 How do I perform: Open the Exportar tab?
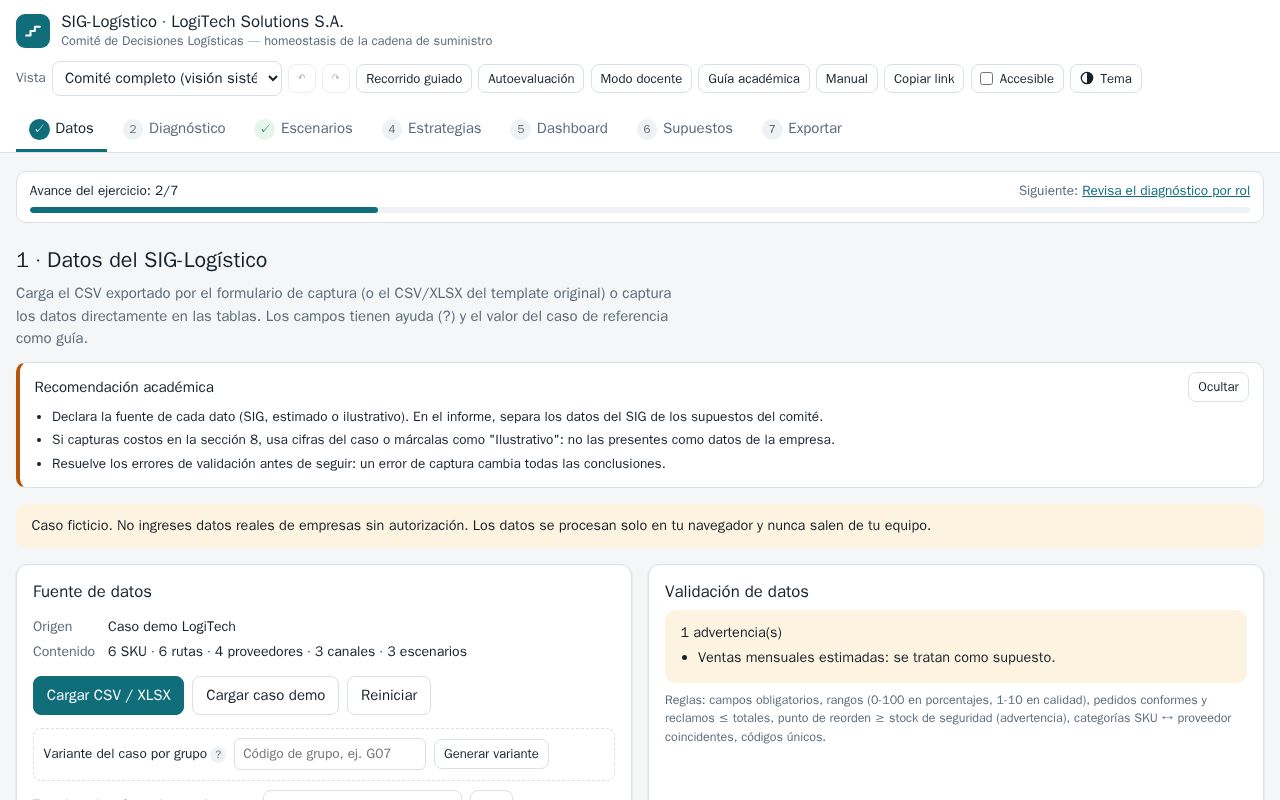[802, 129]
